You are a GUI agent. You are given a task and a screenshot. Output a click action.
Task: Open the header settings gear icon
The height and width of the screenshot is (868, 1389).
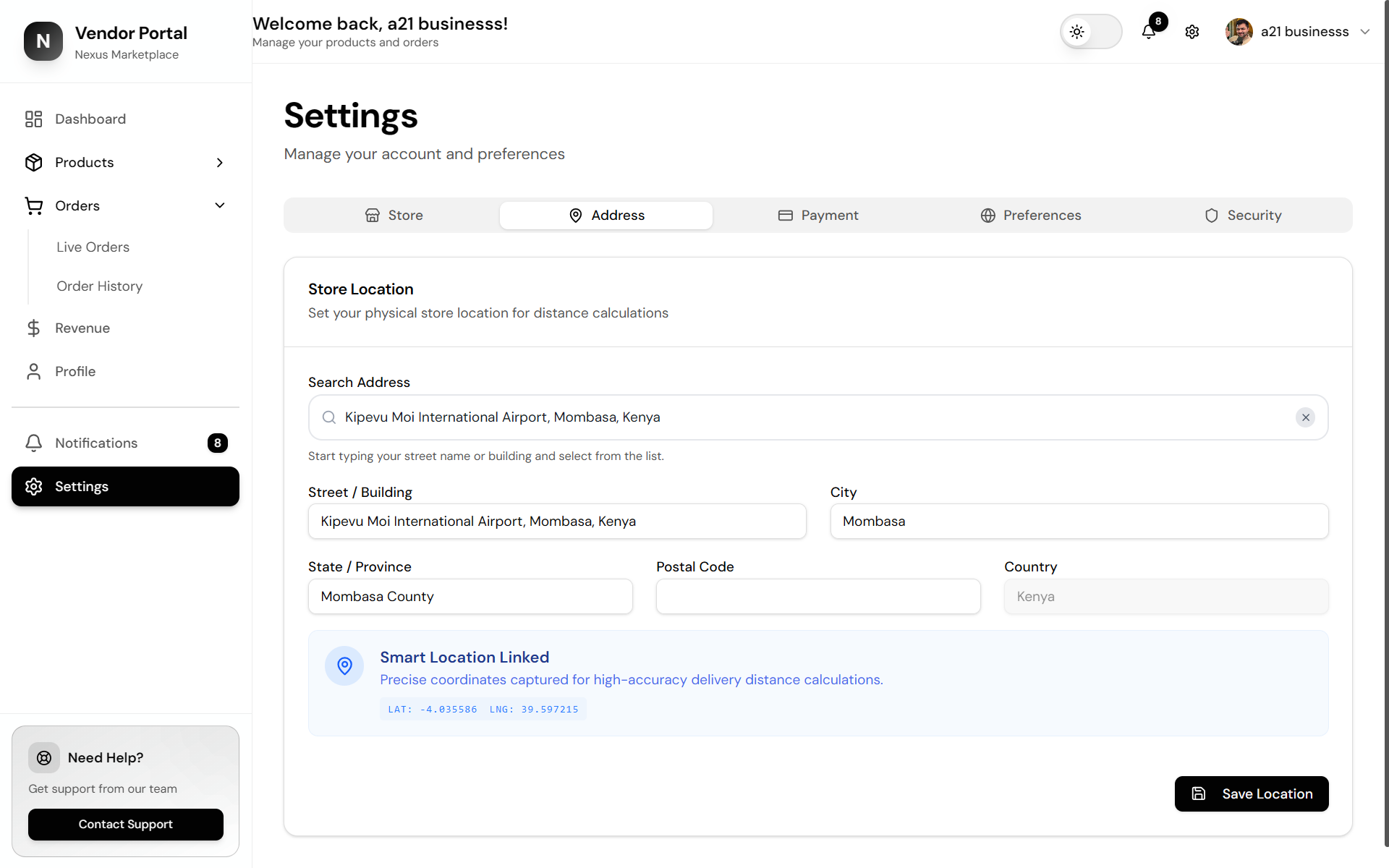1192,32
